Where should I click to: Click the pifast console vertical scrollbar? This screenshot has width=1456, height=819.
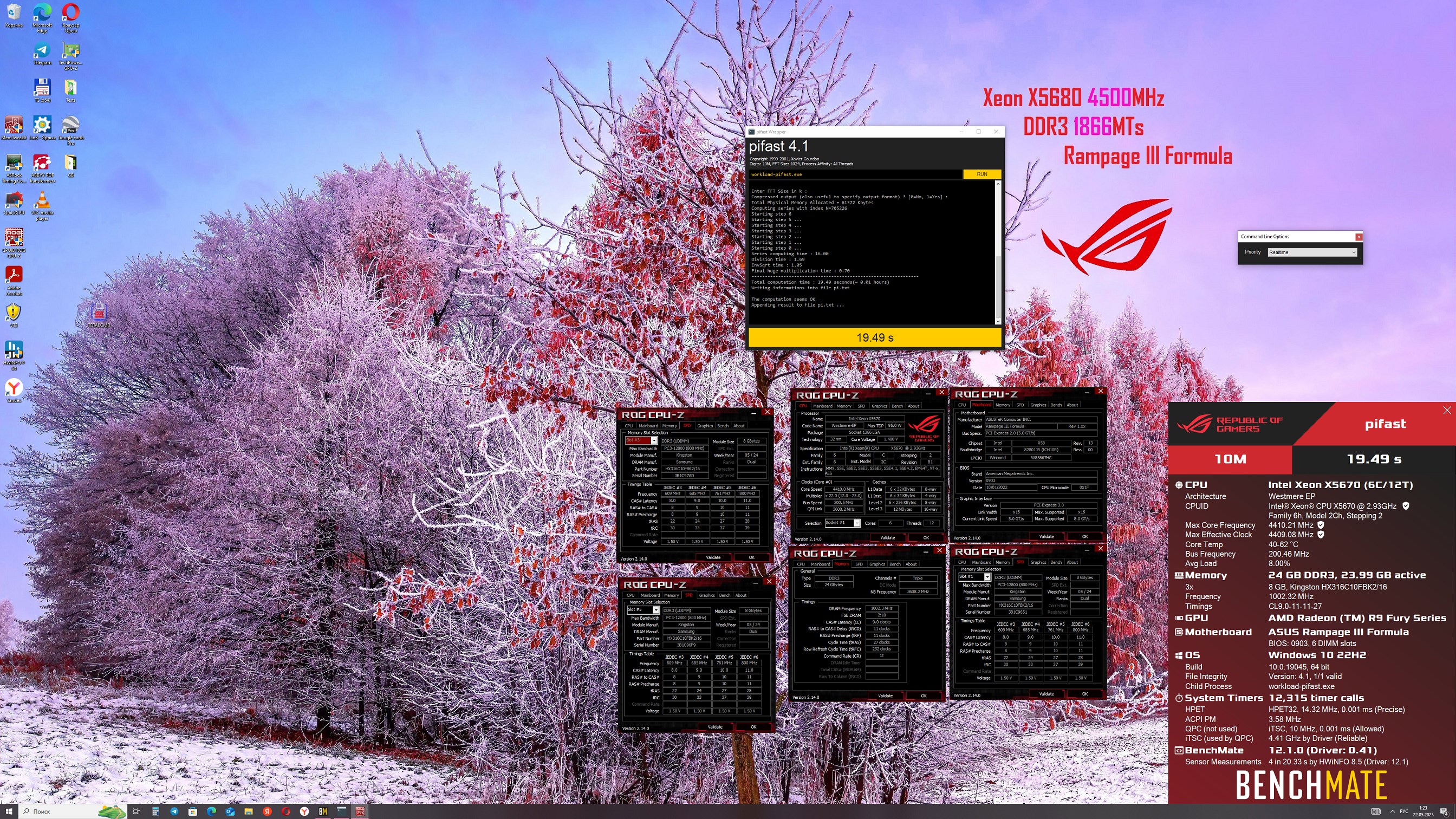point(998,252)
